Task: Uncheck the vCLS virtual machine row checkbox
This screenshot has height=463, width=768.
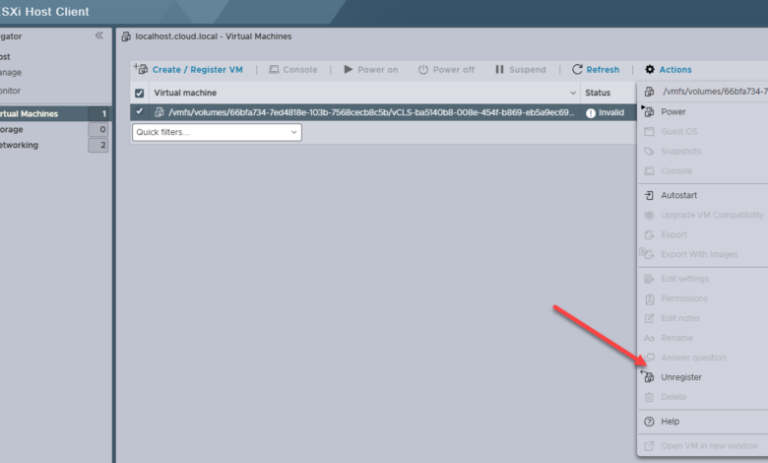Action: click(140, 112)
